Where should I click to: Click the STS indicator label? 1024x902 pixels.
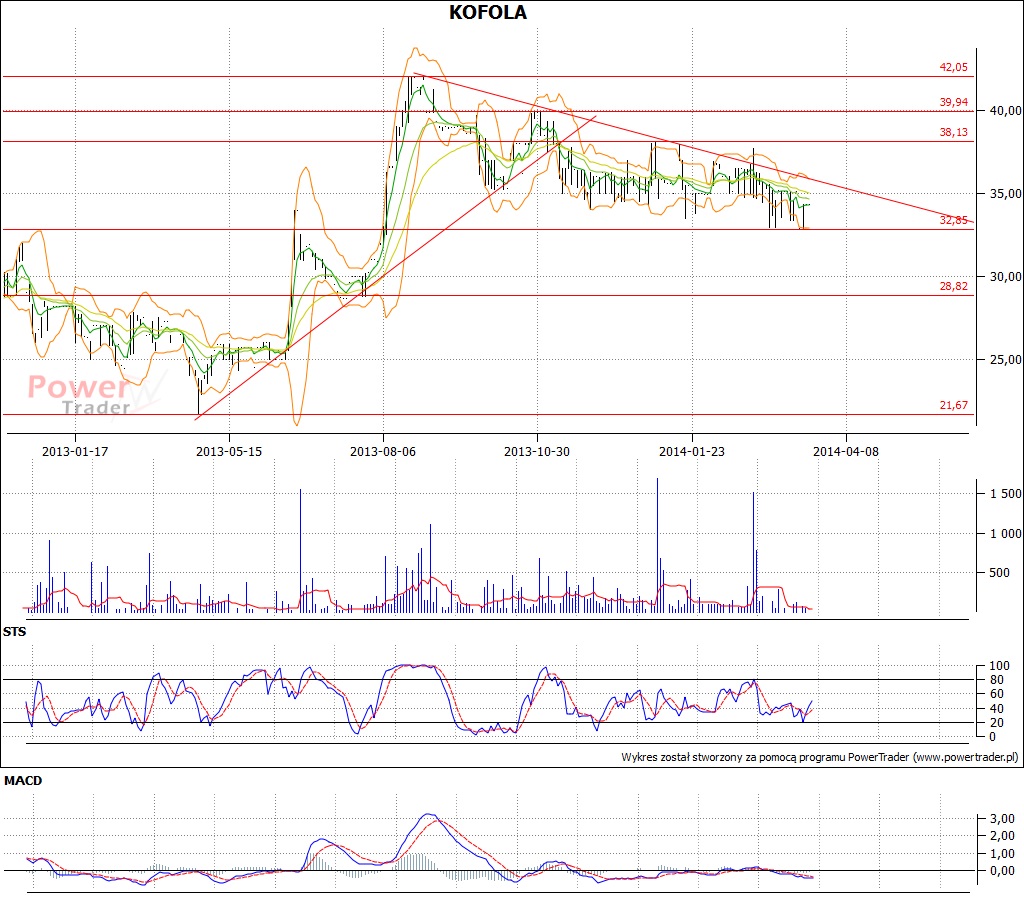14,632
